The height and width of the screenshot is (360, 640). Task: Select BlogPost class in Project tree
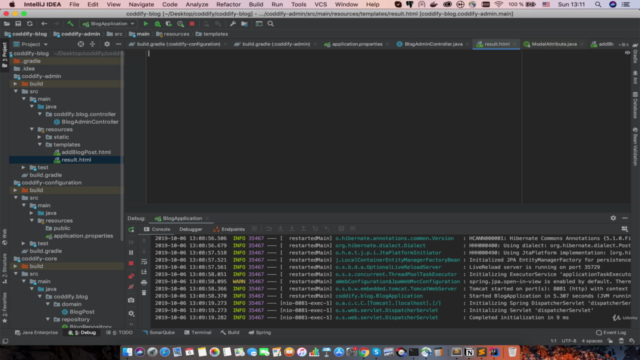tap(82, 312)
